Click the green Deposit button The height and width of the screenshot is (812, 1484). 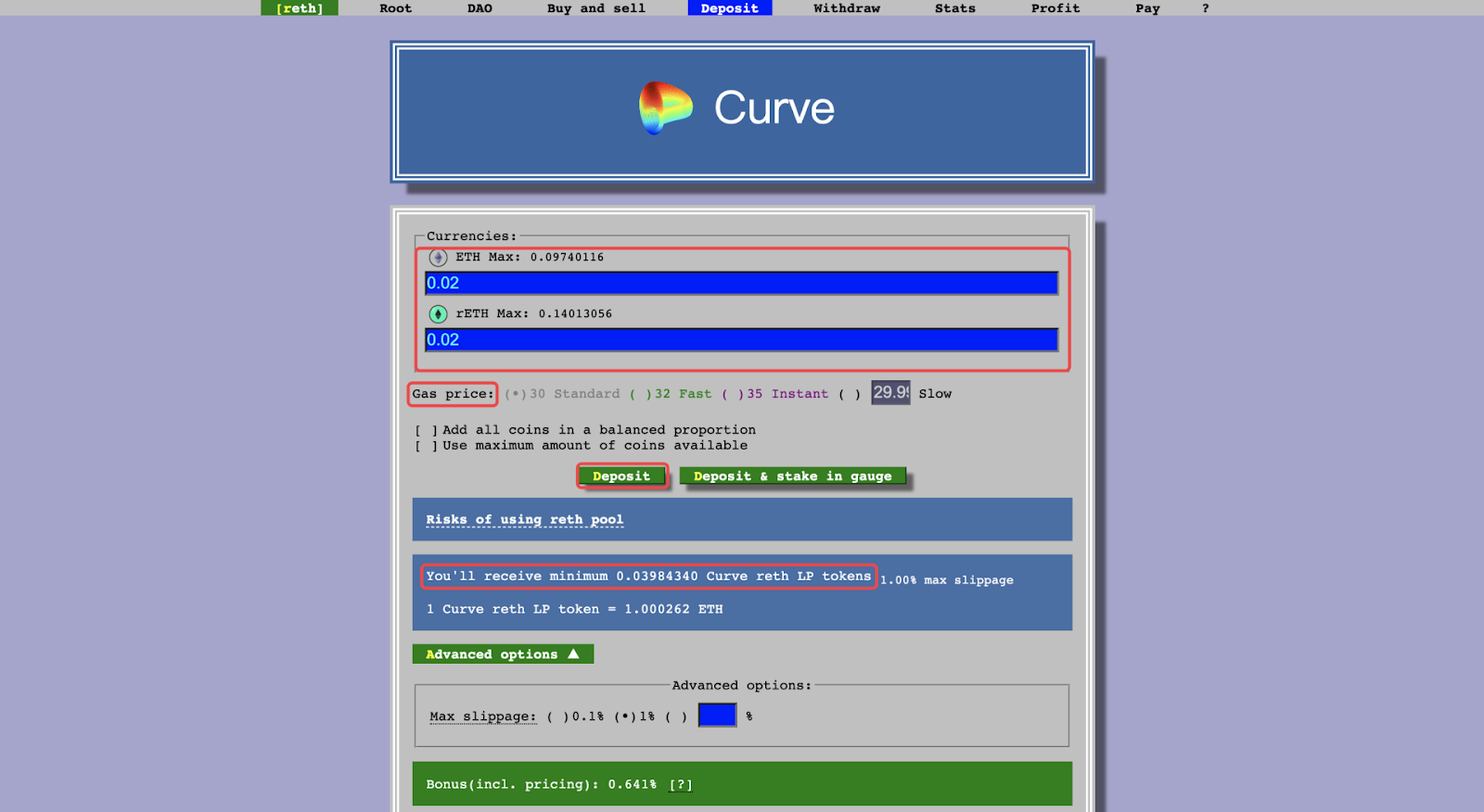[621, 476]
